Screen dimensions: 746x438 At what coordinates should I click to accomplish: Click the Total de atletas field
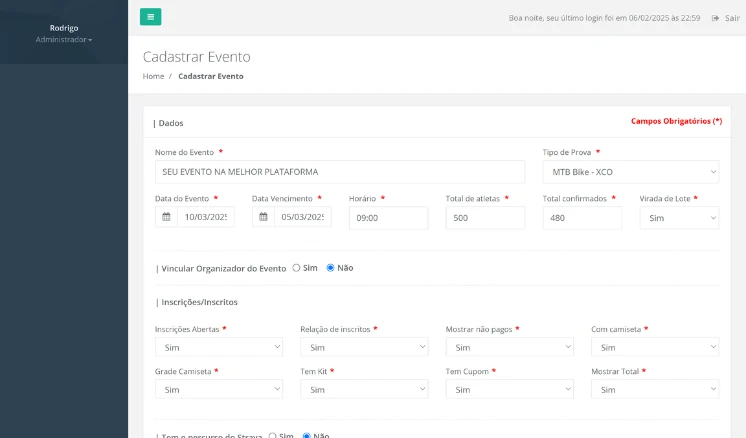(x=485, y=218)
